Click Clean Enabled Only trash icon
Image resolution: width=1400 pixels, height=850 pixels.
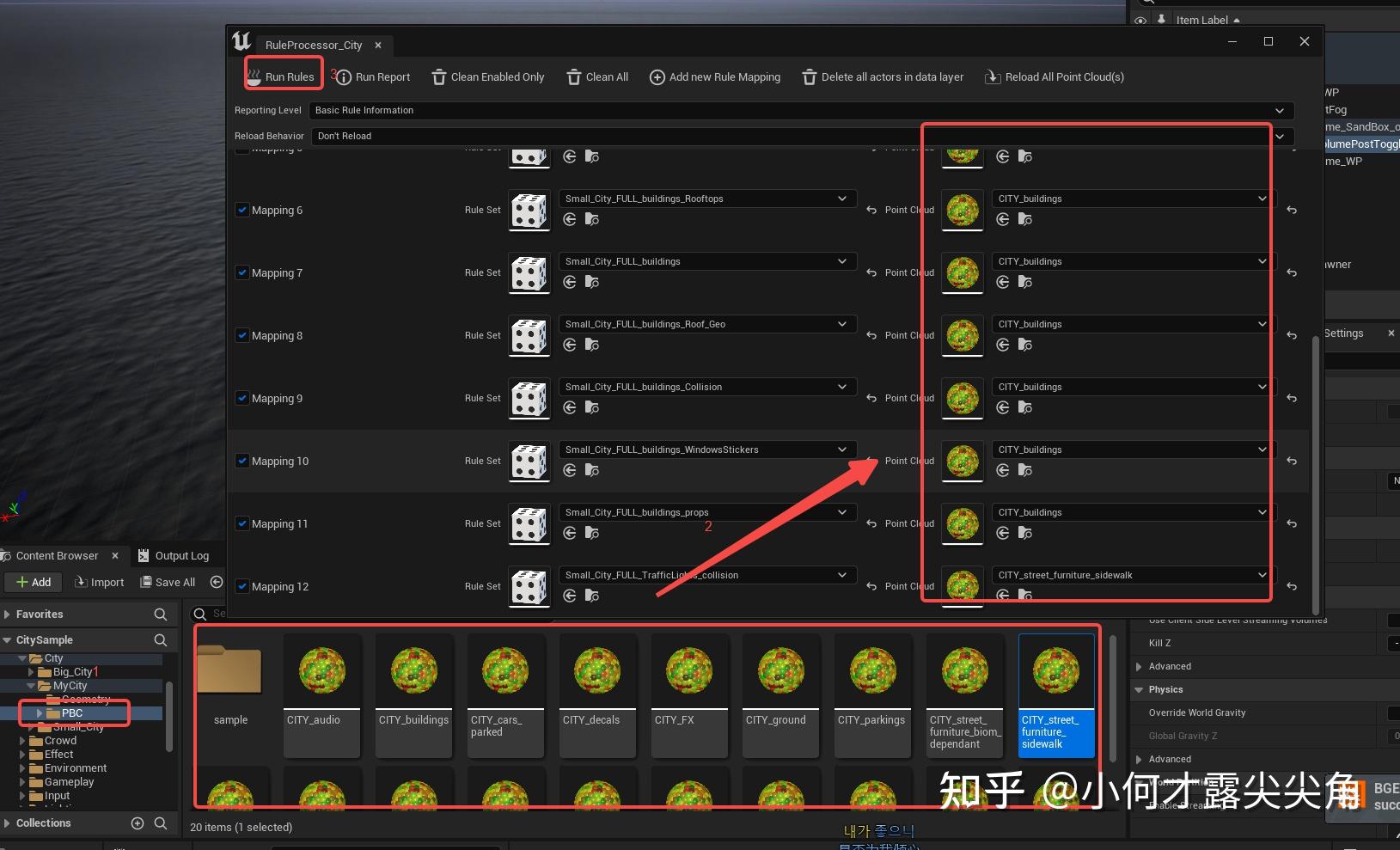point(439,76)
